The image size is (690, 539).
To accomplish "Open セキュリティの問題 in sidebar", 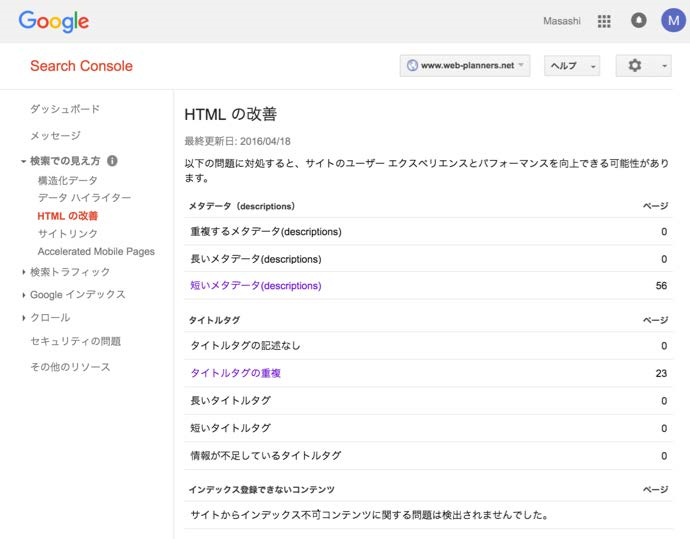I will pos(75,341).
